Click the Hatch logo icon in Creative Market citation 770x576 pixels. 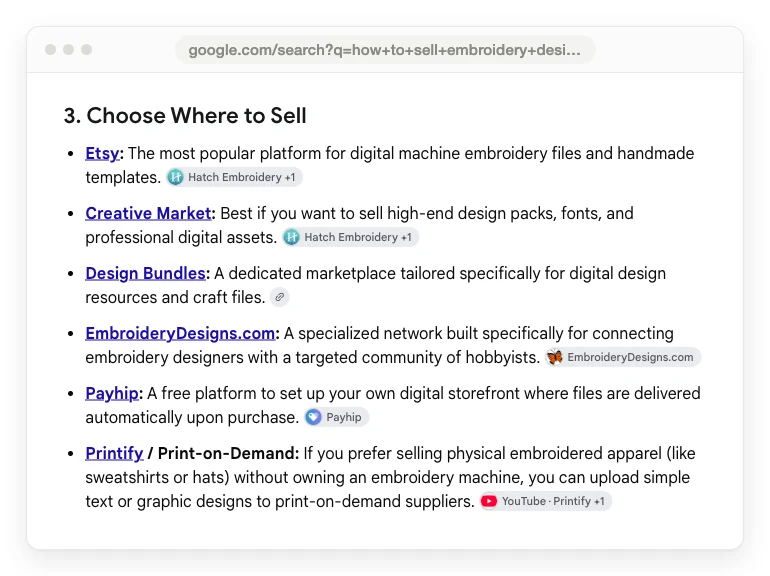click(x=291, y=237)
